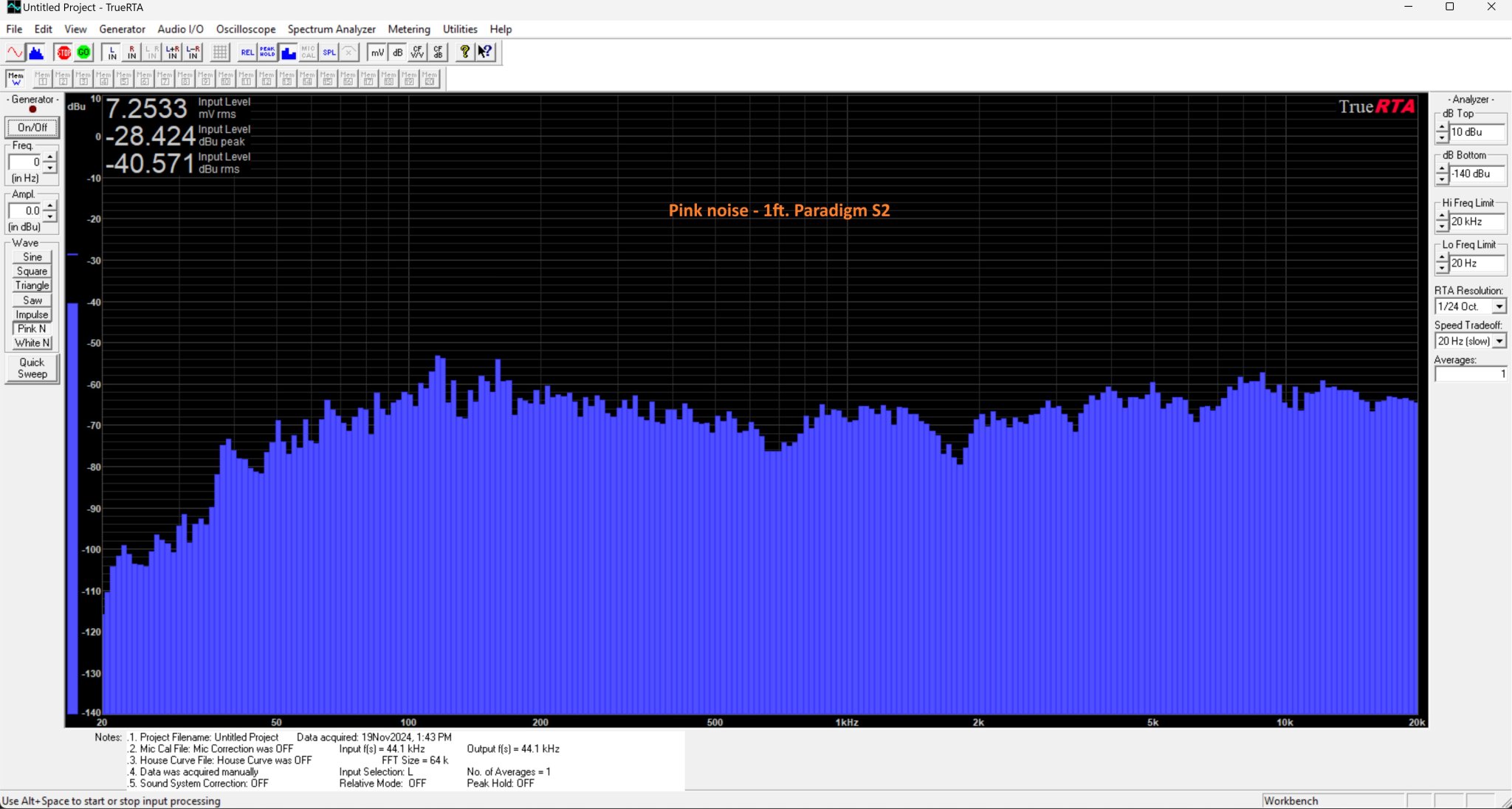The height and width of the screenshot is (809, 1512).
Task: Click the CF V/V toolbar icon
Action: (x=418, y=52)
